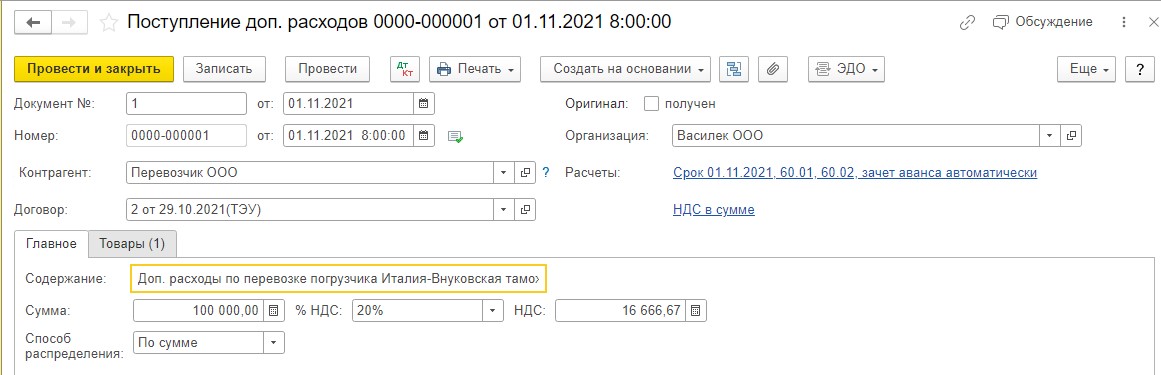Screen dimensions: 1161x375
Task: Expand Способ распределения dropdown
Action: click(274, 343)
